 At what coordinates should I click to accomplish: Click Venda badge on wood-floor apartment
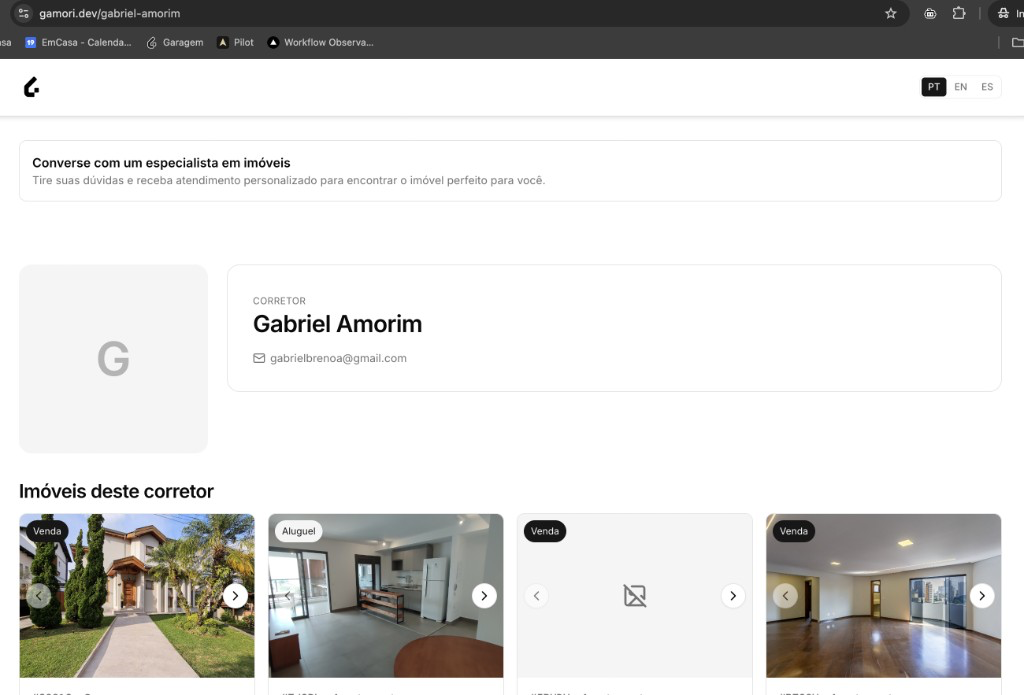(x=793, y=531)
